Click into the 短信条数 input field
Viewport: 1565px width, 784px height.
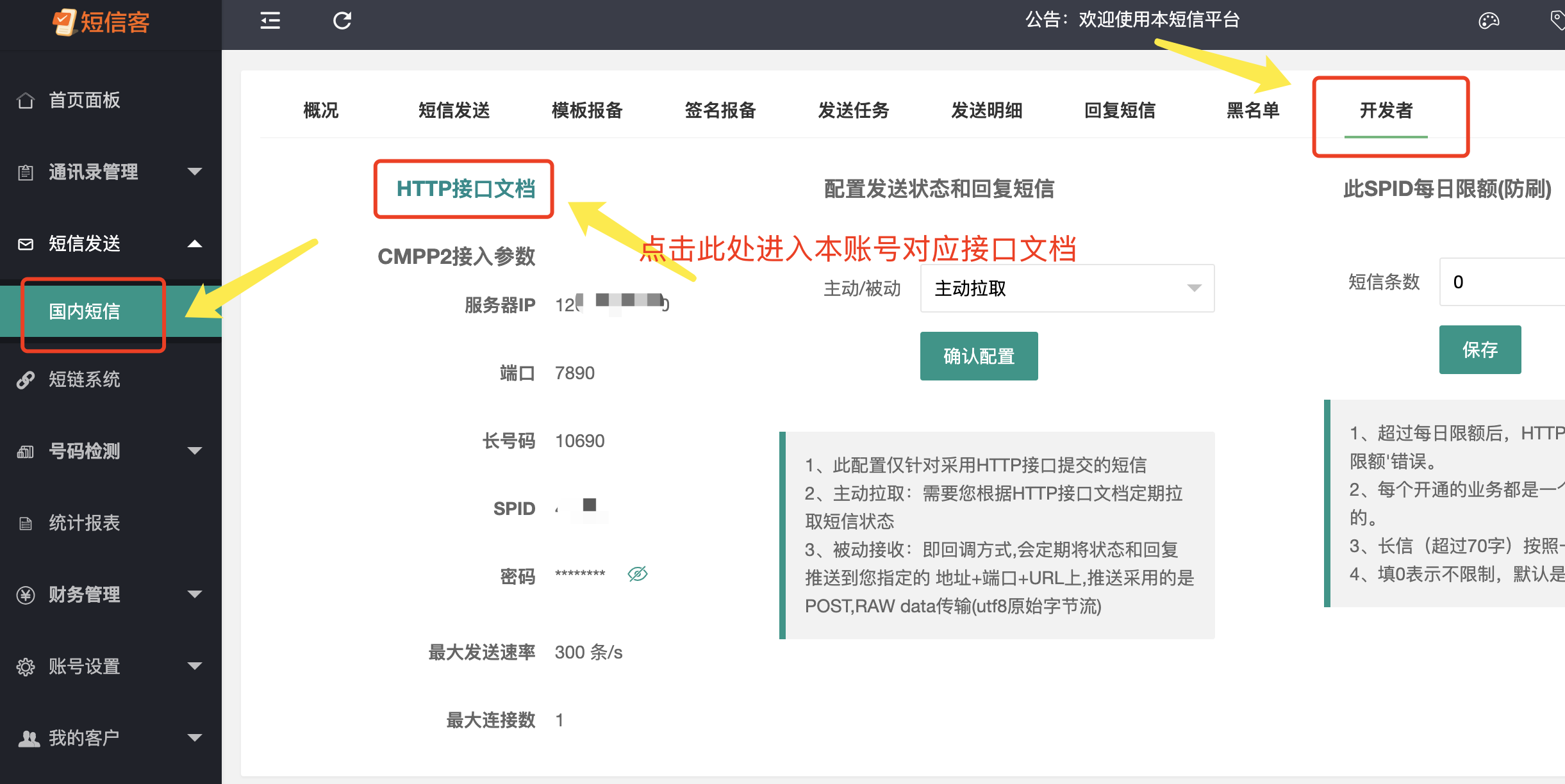coord(1502,282)
